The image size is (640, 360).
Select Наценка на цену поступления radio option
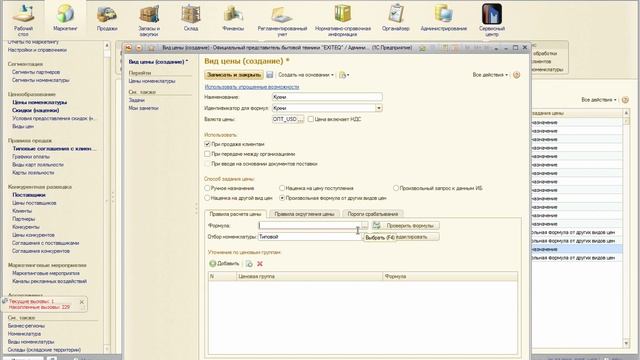pyautogui.click(x=282, y=188)
